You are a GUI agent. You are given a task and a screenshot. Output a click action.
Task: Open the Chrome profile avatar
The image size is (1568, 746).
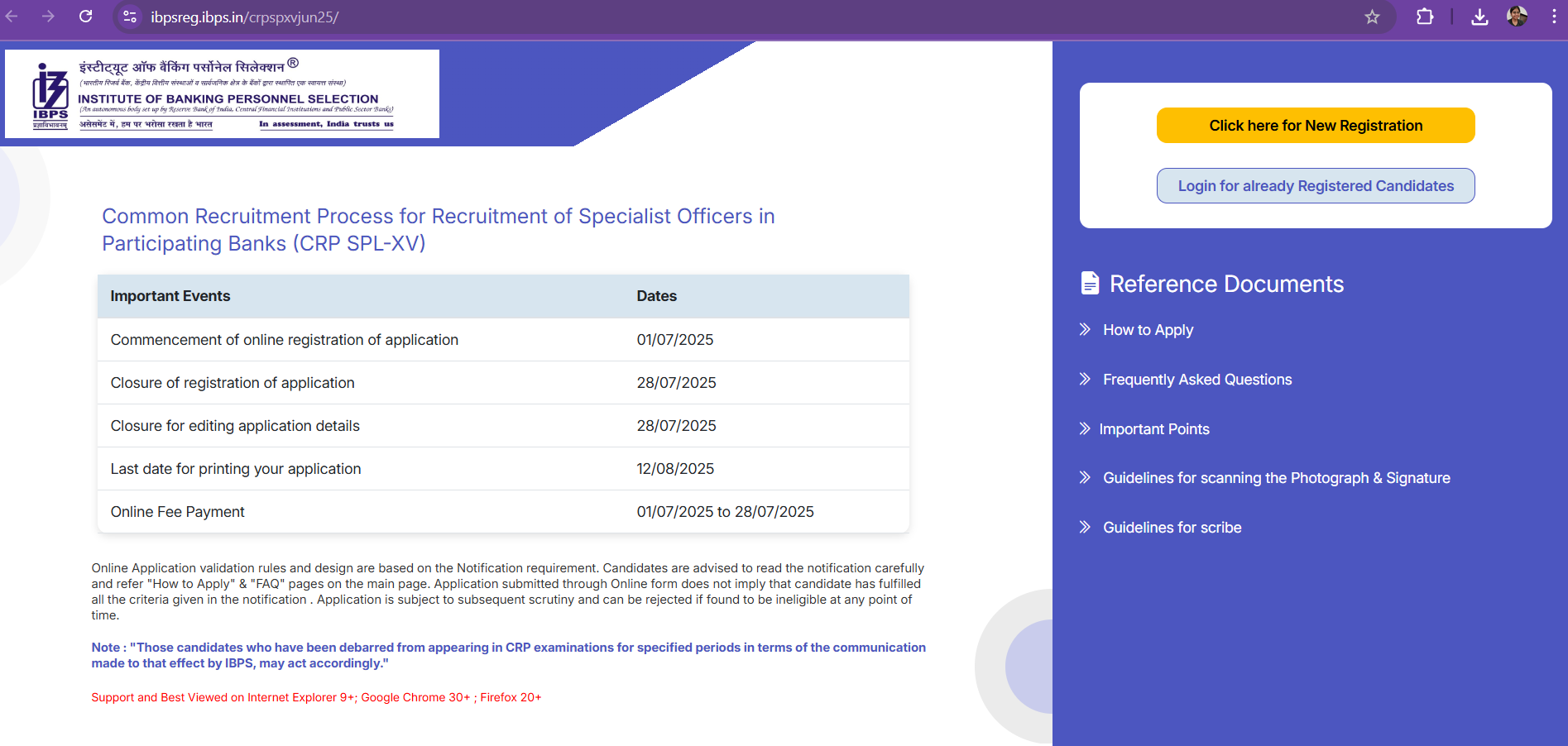pos(1517,17)
